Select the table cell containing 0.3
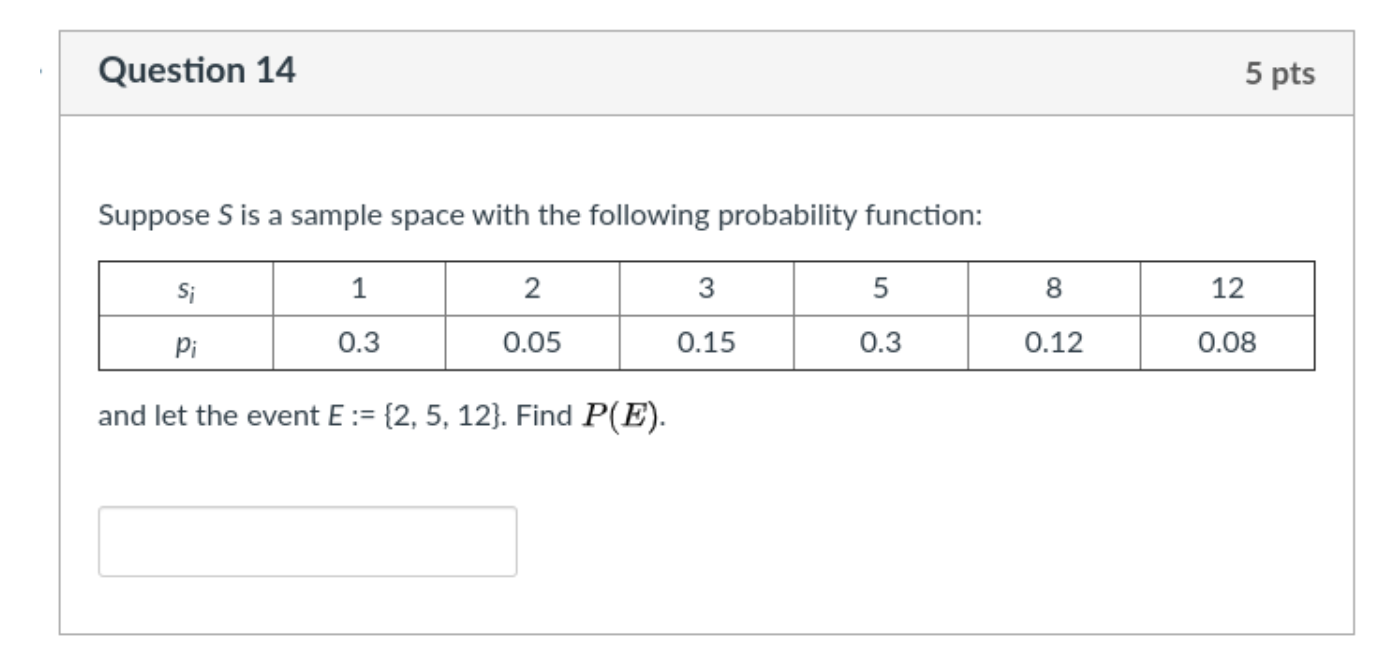The width and height of the screenshot is (1378, 660). [360, 341]
